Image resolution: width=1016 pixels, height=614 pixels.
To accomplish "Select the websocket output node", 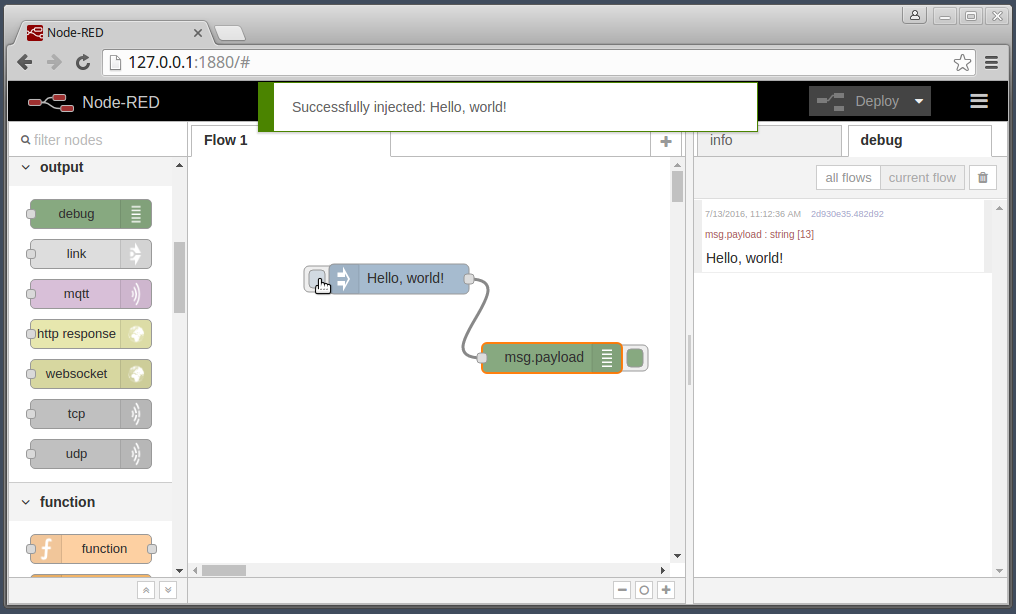I will point(91,374).
